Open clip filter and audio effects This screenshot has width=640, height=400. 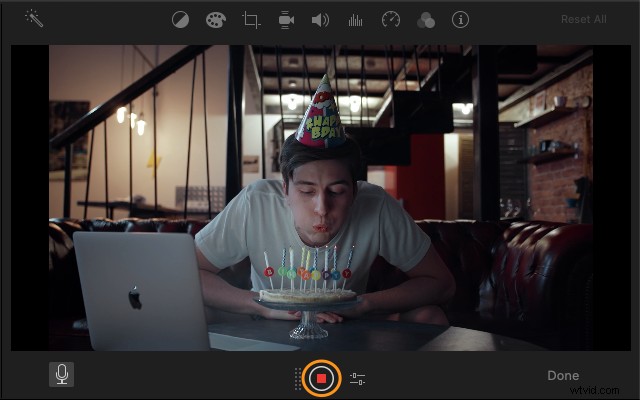click(x=426, y=20)
